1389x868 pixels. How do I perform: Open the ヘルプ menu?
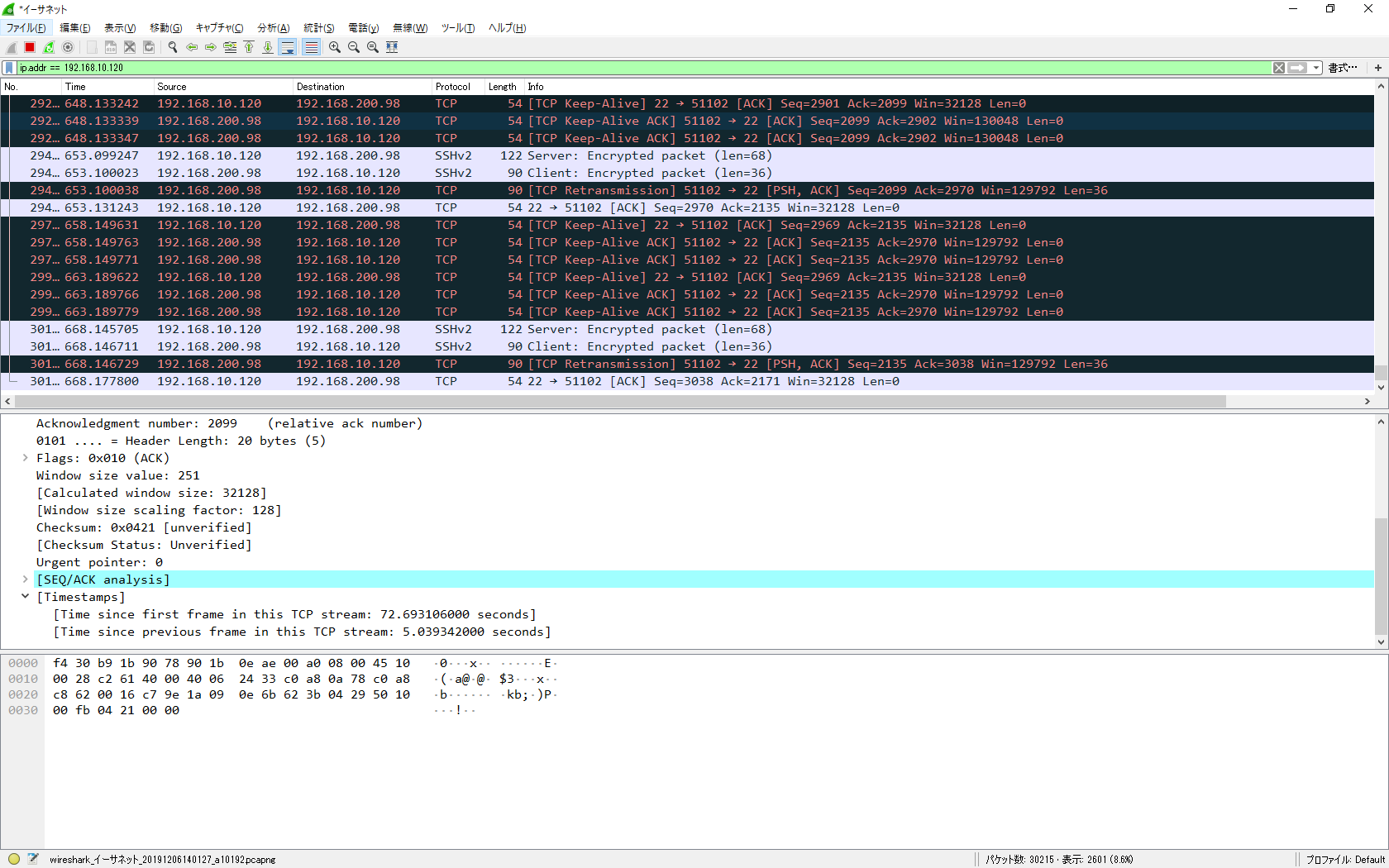[x=508, y=28]
